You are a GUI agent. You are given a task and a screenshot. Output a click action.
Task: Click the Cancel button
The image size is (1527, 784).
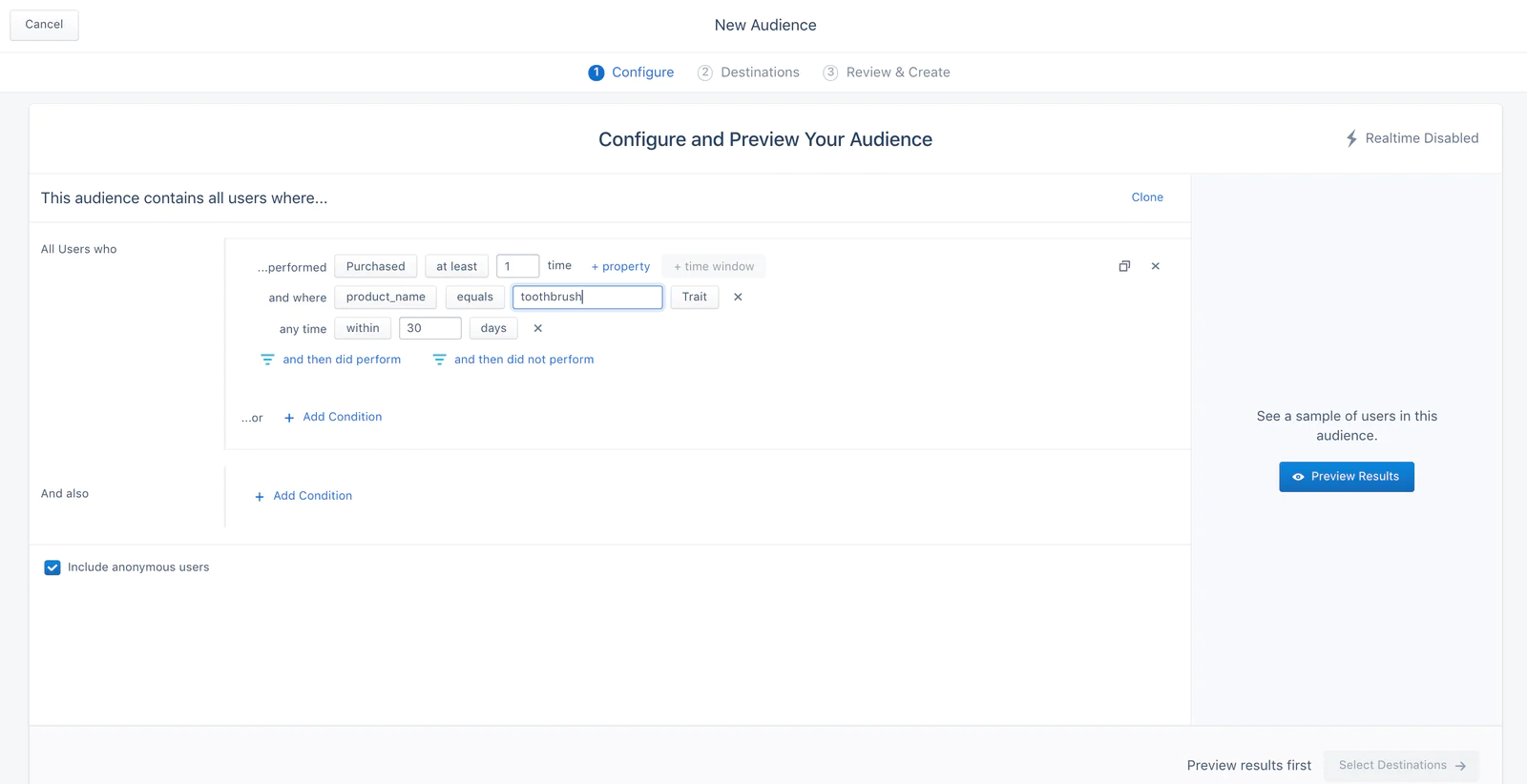pyautogui.click(x=44, y=25)
